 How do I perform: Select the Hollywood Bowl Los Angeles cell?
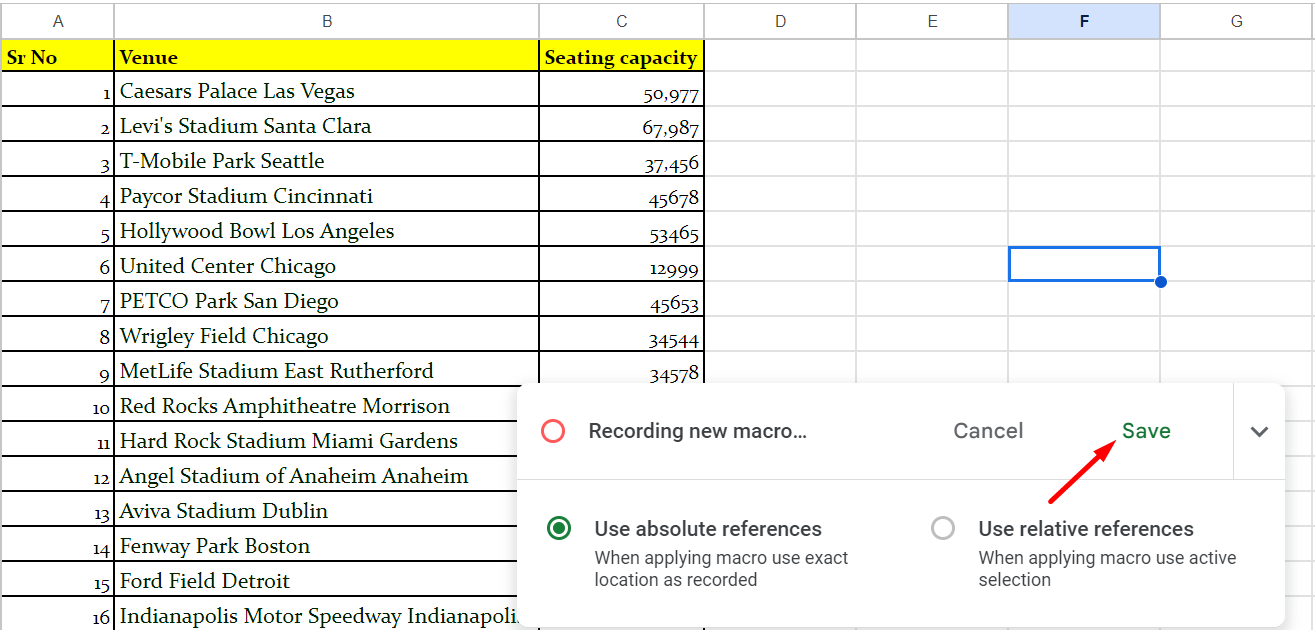327,230
